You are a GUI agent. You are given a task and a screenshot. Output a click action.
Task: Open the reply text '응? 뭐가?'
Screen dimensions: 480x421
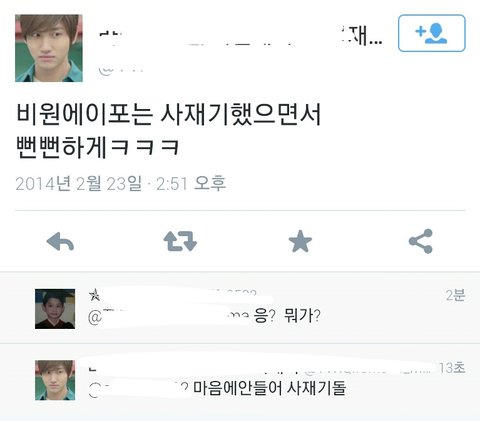point(287,315)
